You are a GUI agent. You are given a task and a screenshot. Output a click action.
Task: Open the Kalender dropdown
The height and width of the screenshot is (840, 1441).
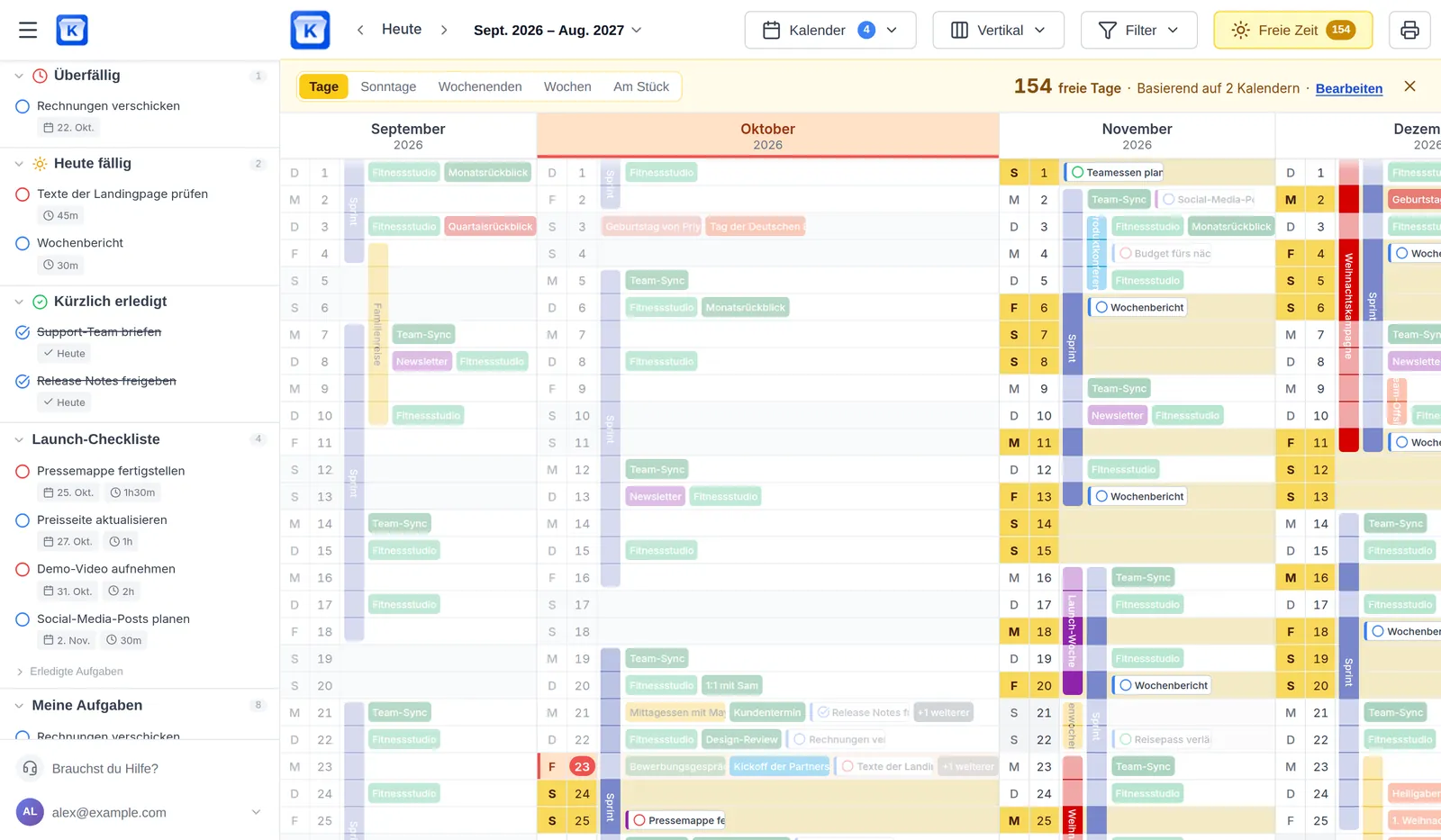point(829,30)
